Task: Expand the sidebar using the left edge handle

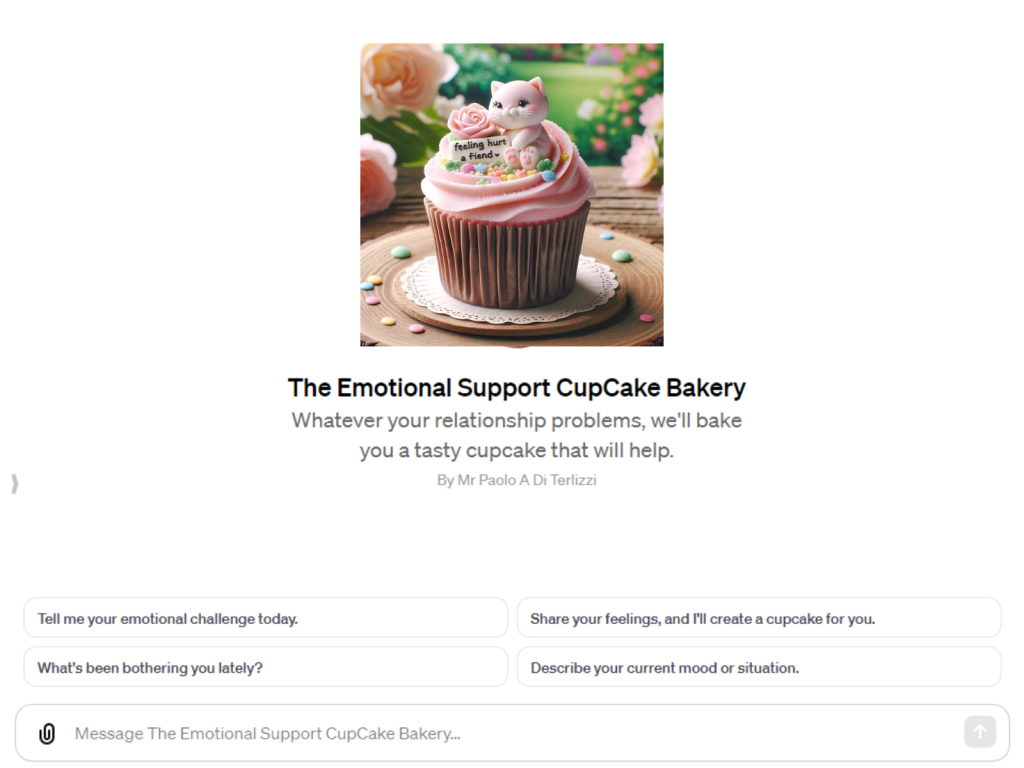Action: click(14, 484)
